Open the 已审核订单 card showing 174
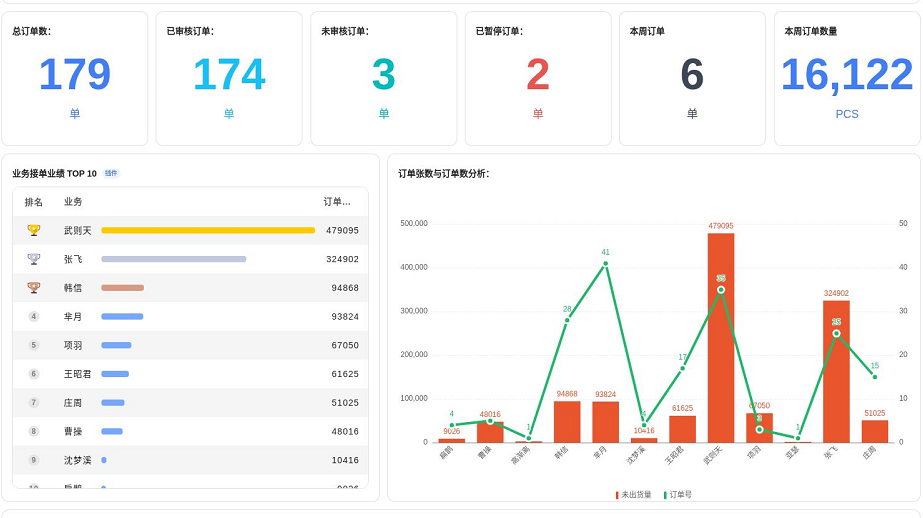This screenshot has height=518, width=923. (x=229, y=78)
